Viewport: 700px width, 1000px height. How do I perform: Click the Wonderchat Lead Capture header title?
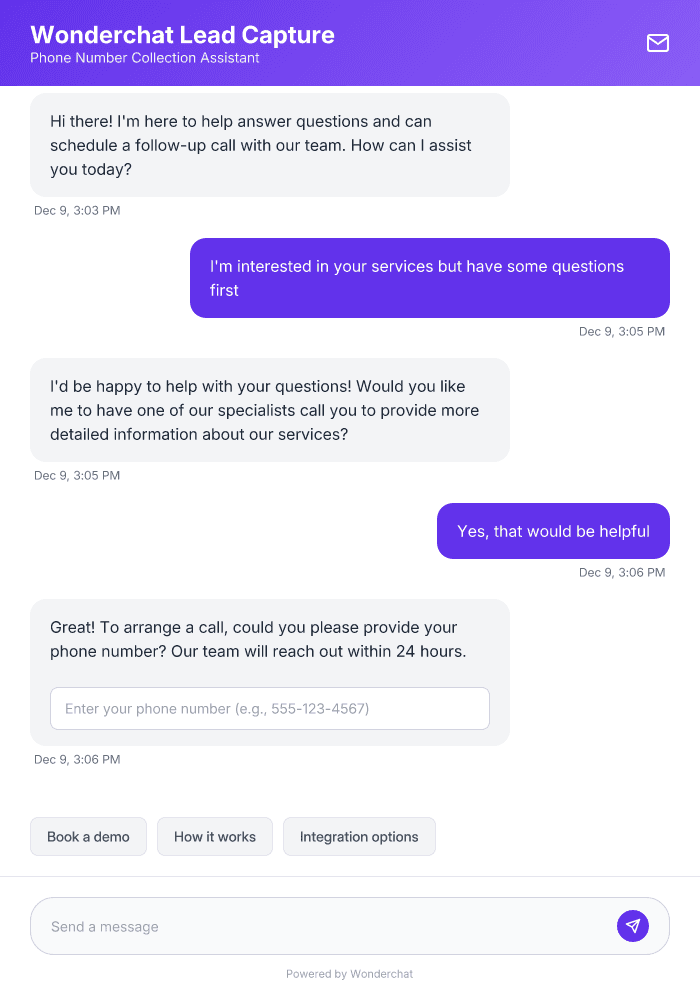(x=183, y=34)
